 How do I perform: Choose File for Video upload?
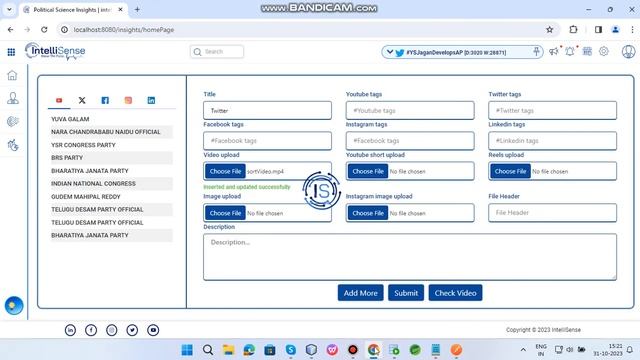[225, 171]
